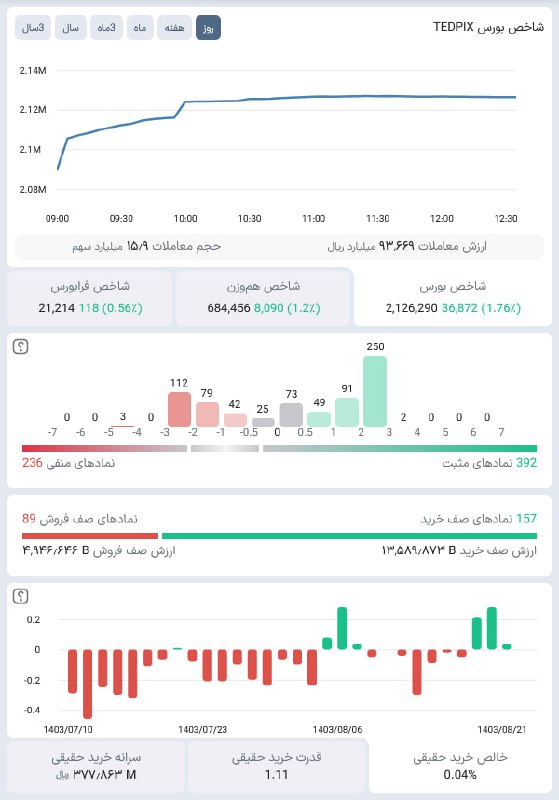559x800 pixels.
Task: Open the شاخص بورس index card
Action: pyautogui.click(x=453, y=297)
